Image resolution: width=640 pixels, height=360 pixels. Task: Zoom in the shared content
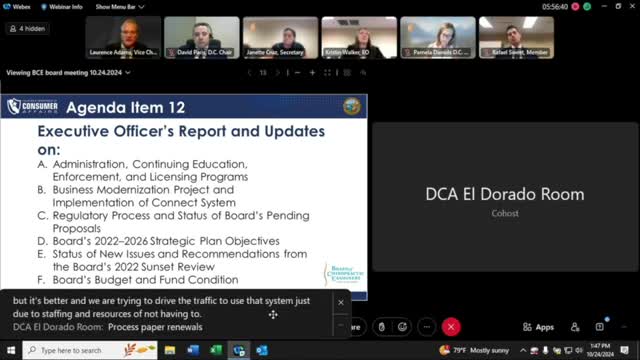click(312, 73)
